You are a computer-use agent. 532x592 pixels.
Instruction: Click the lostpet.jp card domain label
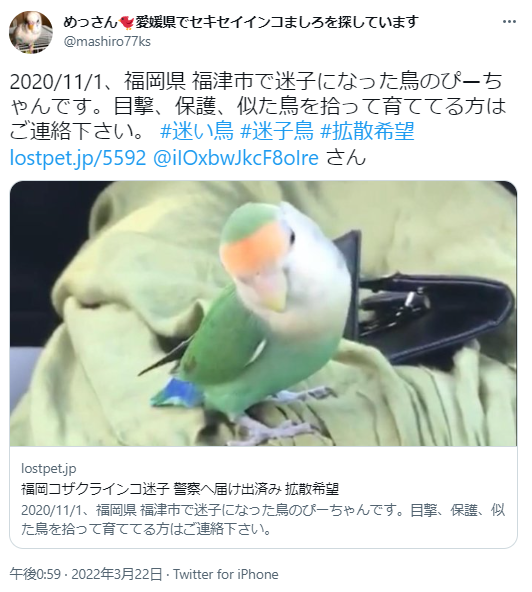point(49,469)
